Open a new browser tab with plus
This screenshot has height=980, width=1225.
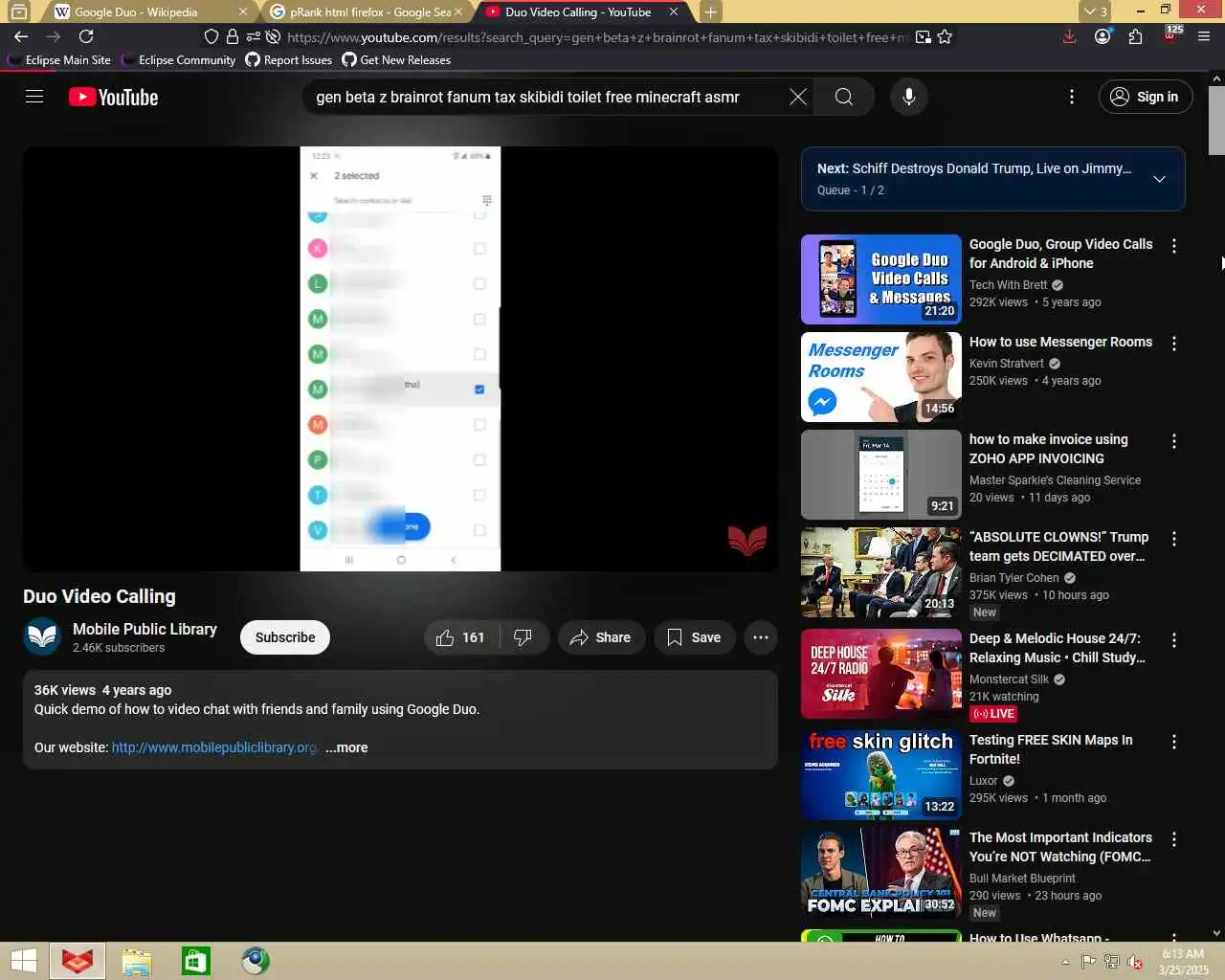(x=710, y=11)
